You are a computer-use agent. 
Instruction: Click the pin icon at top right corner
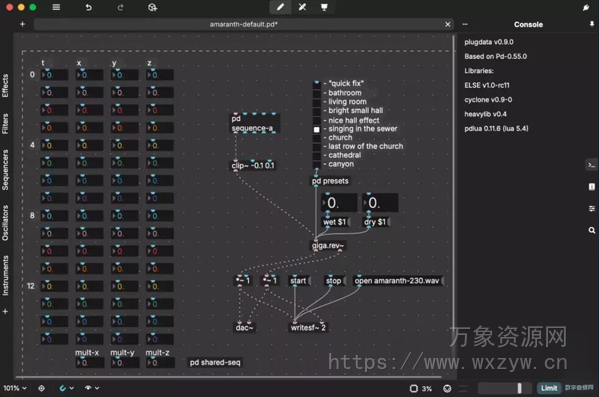pyautogui.click(x=586, y=7)
